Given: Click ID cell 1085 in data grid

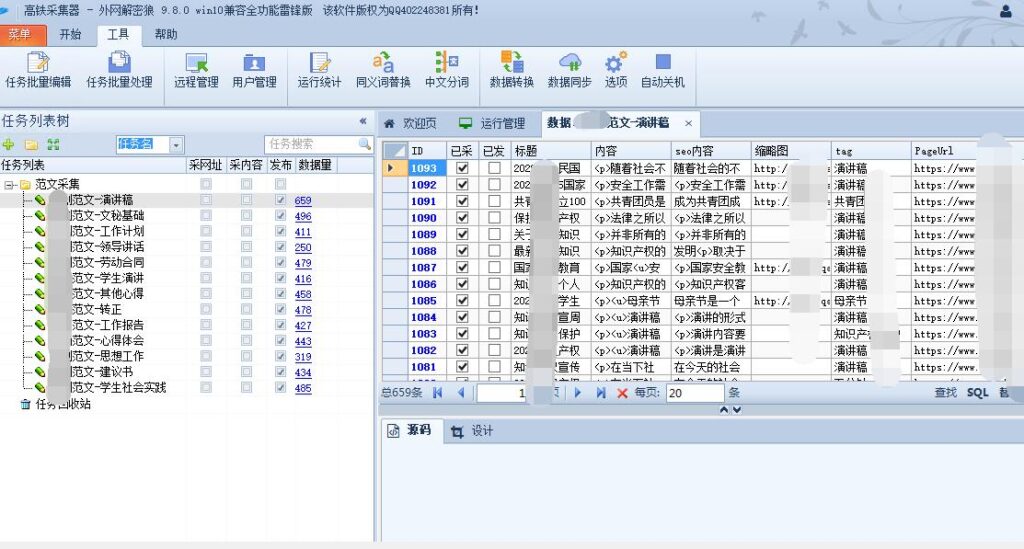Looking at the screenshot, I should coord(426,300).
